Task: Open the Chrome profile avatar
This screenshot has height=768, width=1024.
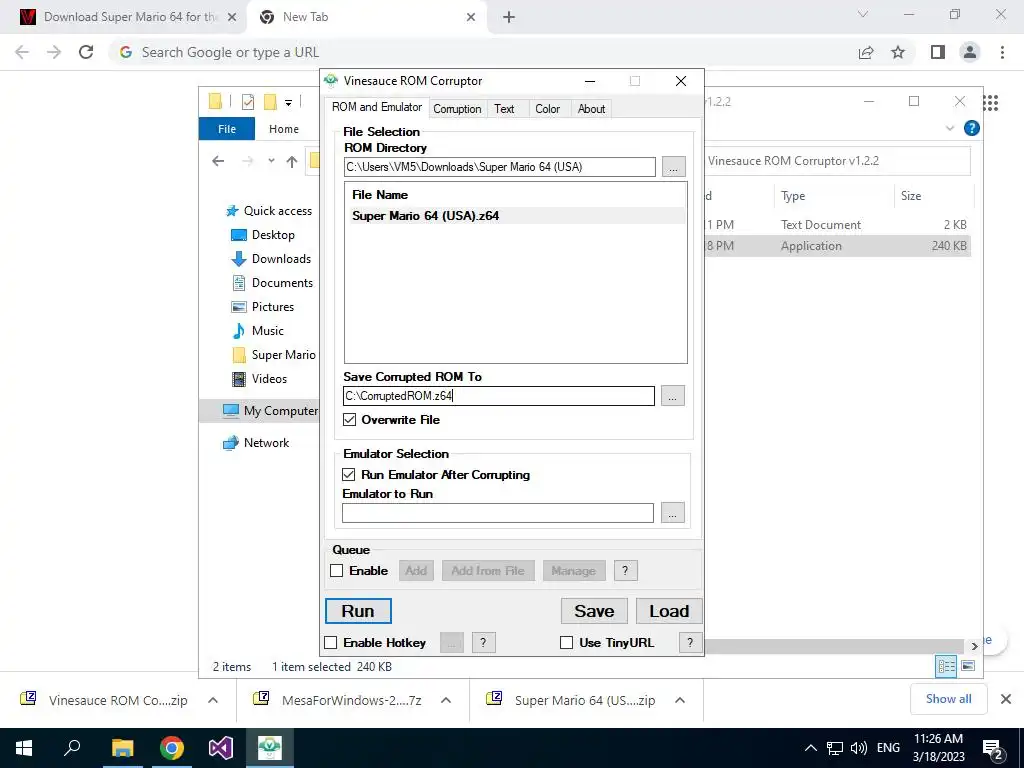Action: pos(970,52)
